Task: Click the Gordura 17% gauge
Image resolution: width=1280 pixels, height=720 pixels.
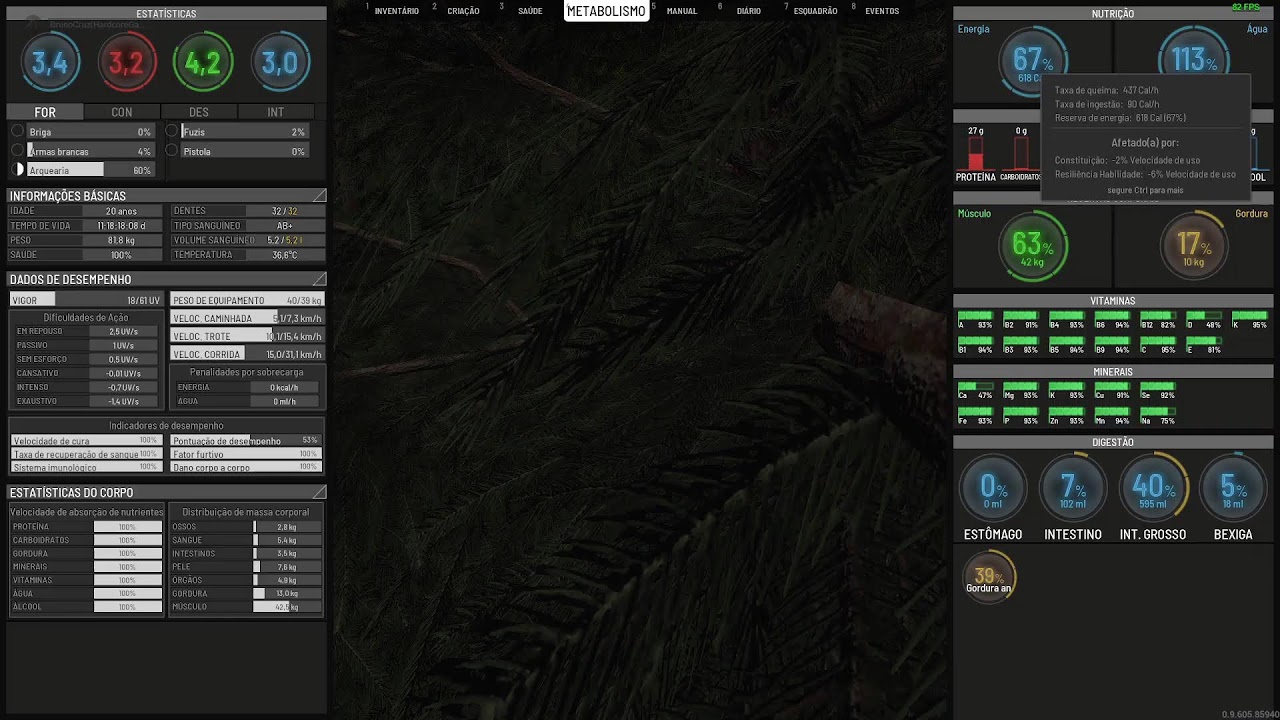Action: (1194, 247)
